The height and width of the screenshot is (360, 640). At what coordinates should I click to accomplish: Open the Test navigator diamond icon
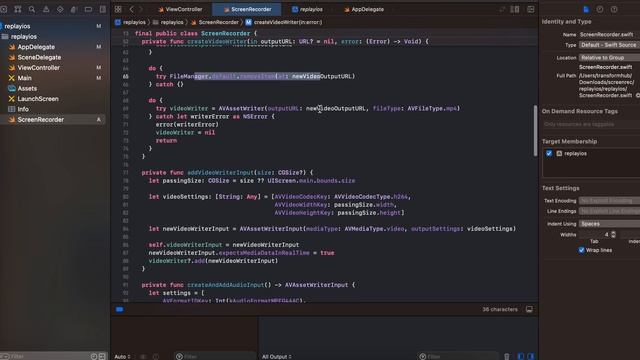(x=60, y=9)
